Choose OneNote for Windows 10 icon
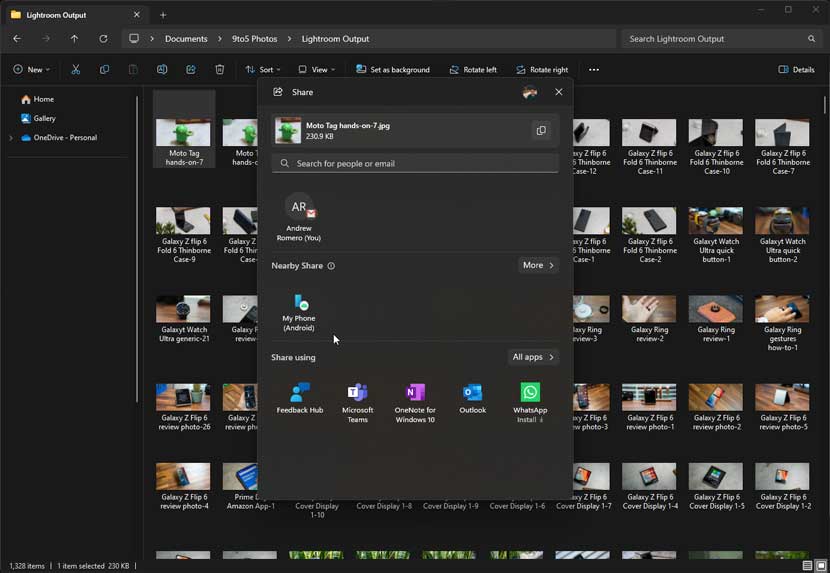Viewport: 830px width, 573px height. [x=415, y=392]
